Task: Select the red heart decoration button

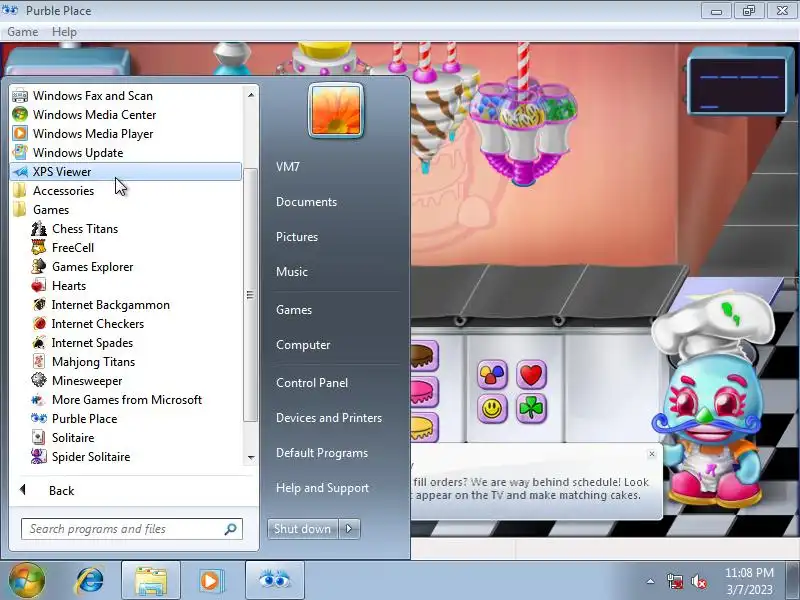Action: [x=531, y=375]
